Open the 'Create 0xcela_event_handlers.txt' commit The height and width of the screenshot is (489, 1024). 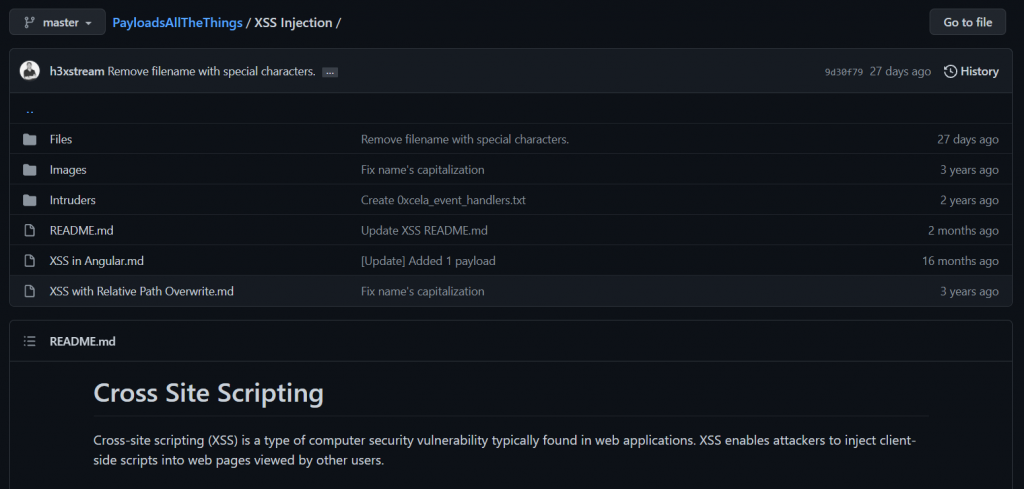[x=443, y=200]
